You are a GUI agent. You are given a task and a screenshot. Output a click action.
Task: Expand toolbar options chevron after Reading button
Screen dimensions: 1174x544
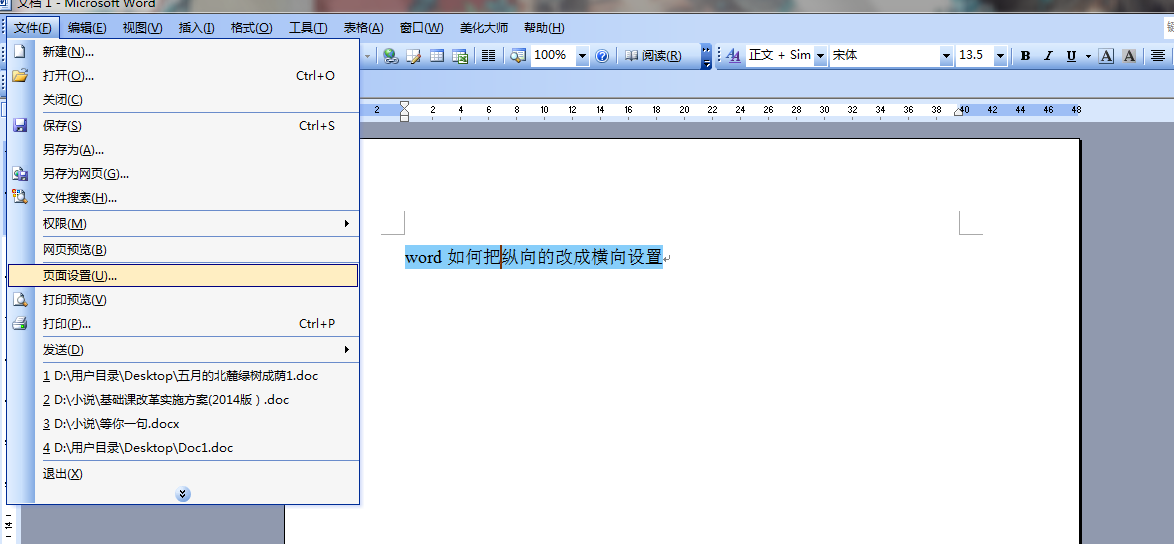point(707,55)
